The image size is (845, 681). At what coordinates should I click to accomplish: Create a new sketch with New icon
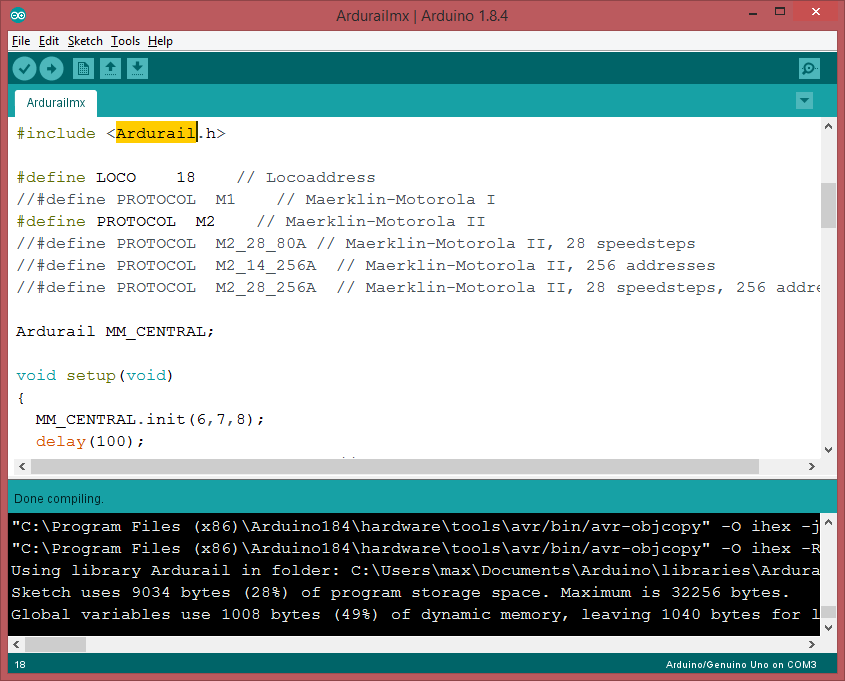click(83, 68)
